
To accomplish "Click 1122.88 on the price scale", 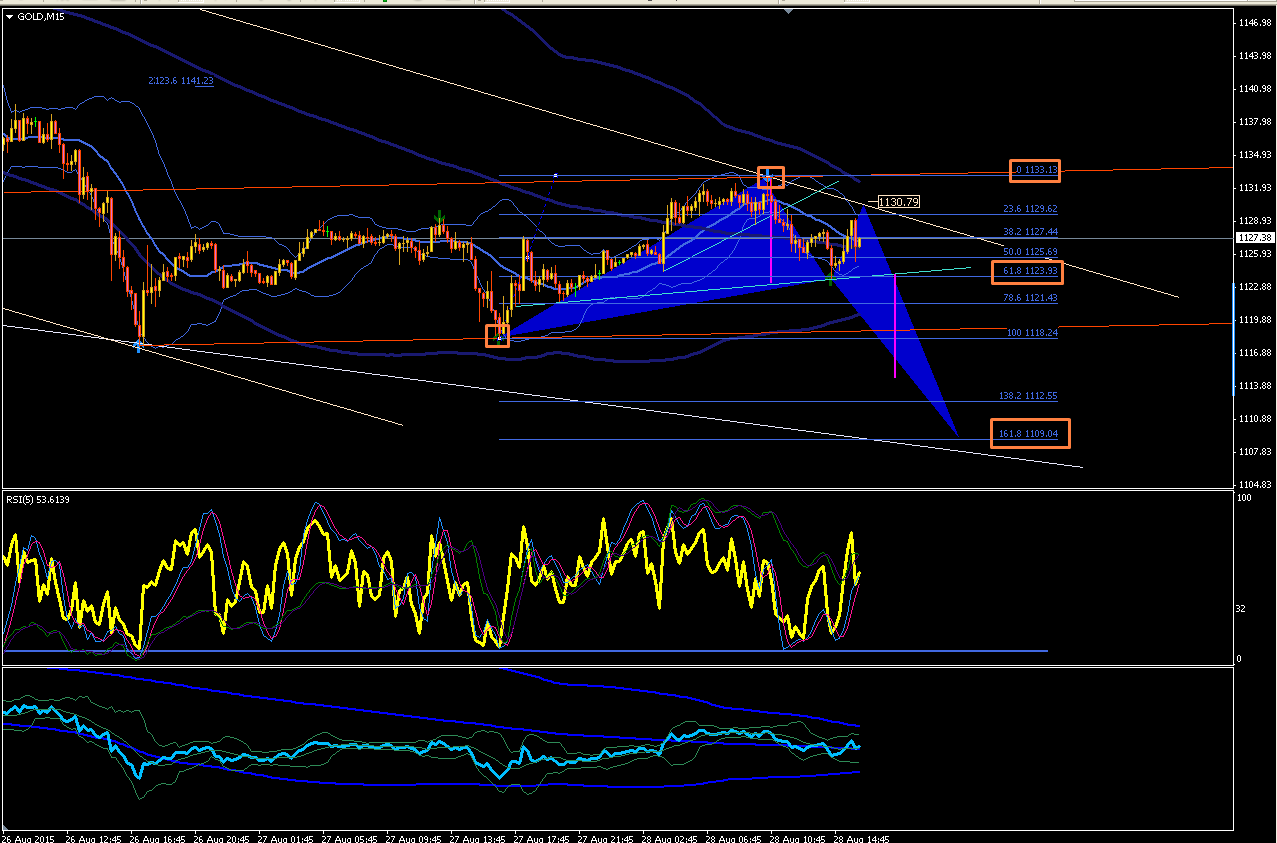I will (1255, 287).
